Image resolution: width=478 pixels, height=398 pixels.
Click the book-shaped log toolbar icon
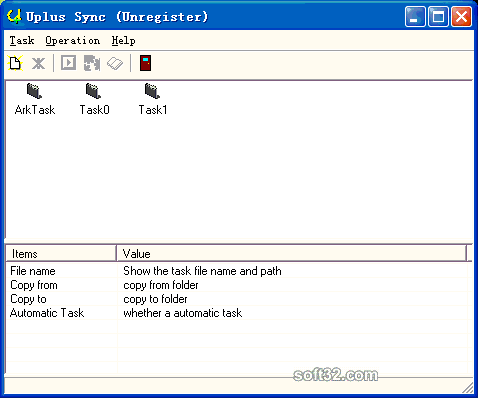[115, 63]
